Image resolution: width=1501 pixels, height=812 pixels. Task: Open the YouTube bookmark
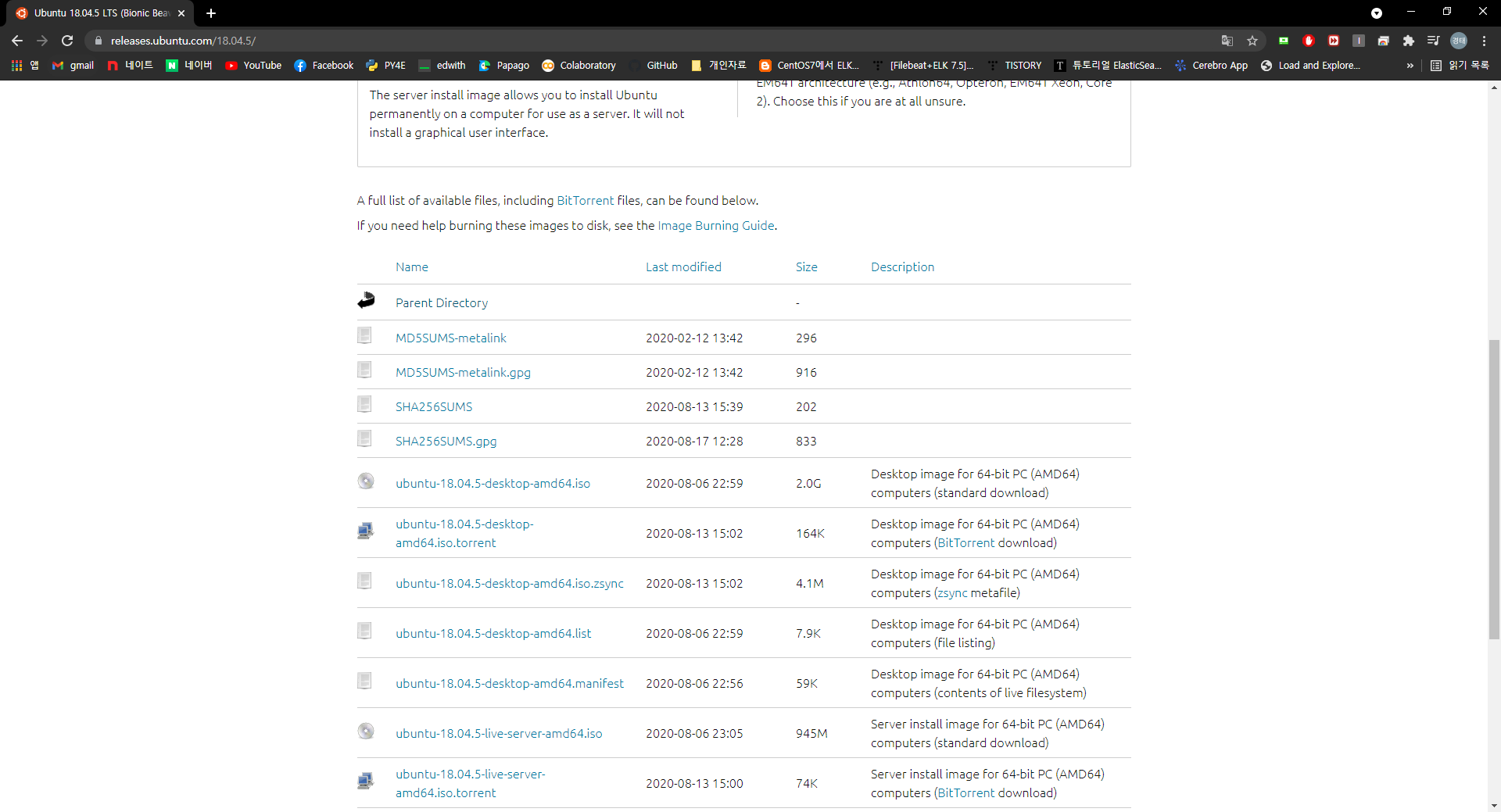click(253, 66)
